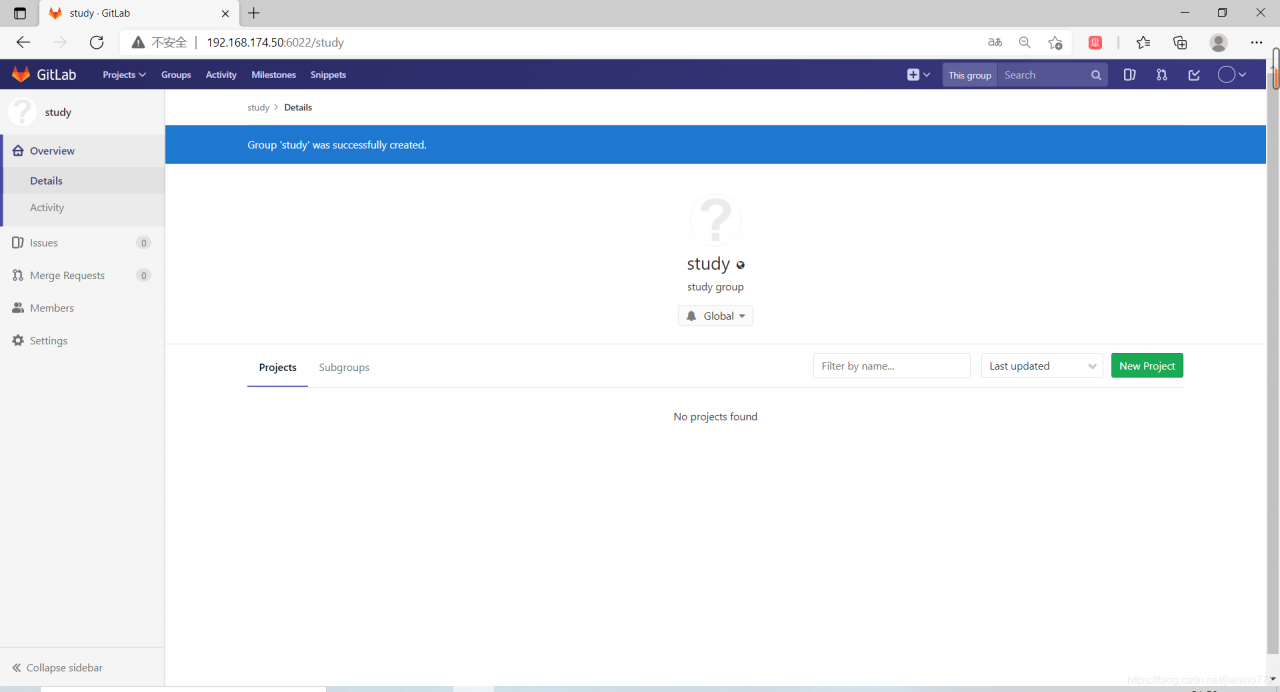Click the success message banner text

(337, 145)
